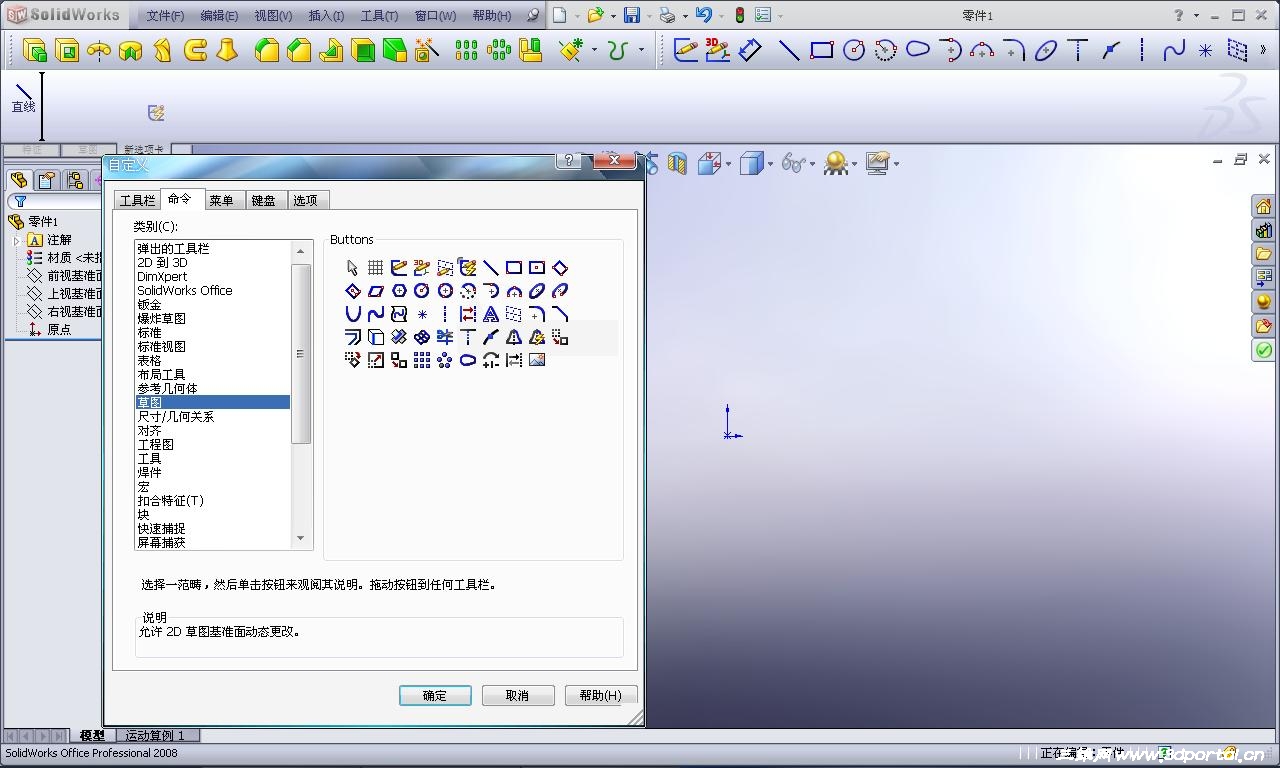Click the New document icon
Screen dimensions: 1280x768
(x=560, y=15)
